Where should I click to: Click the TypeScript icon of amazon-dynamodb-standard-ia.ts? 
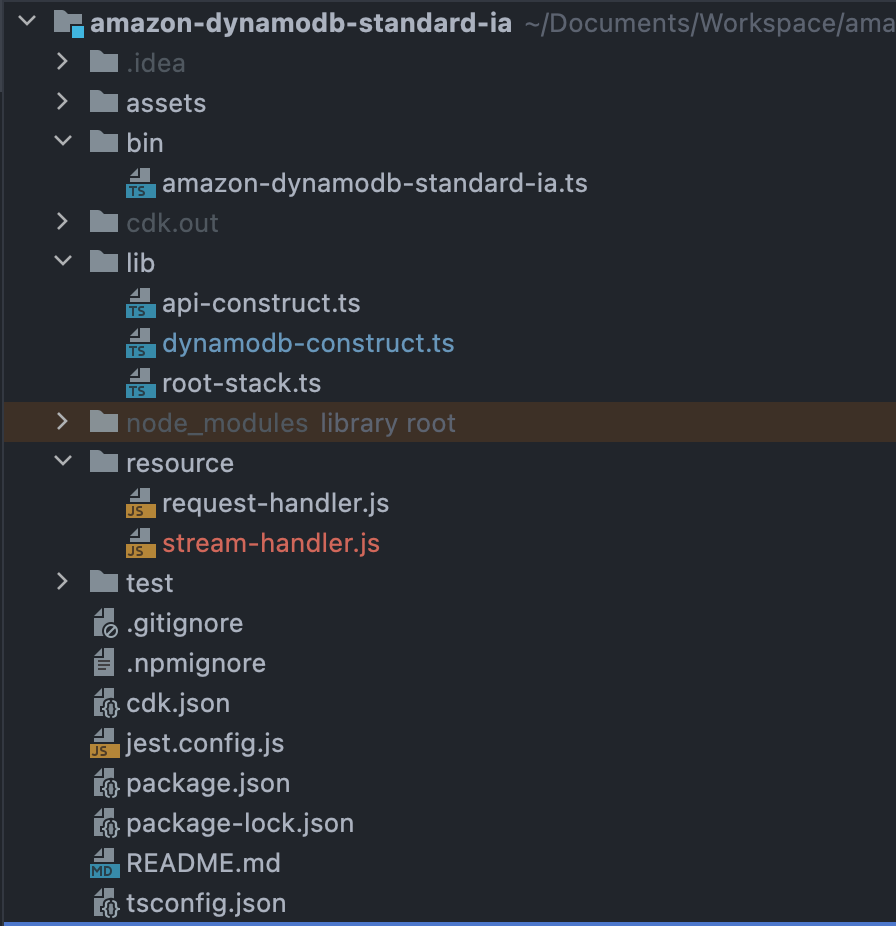coord(141,183)
